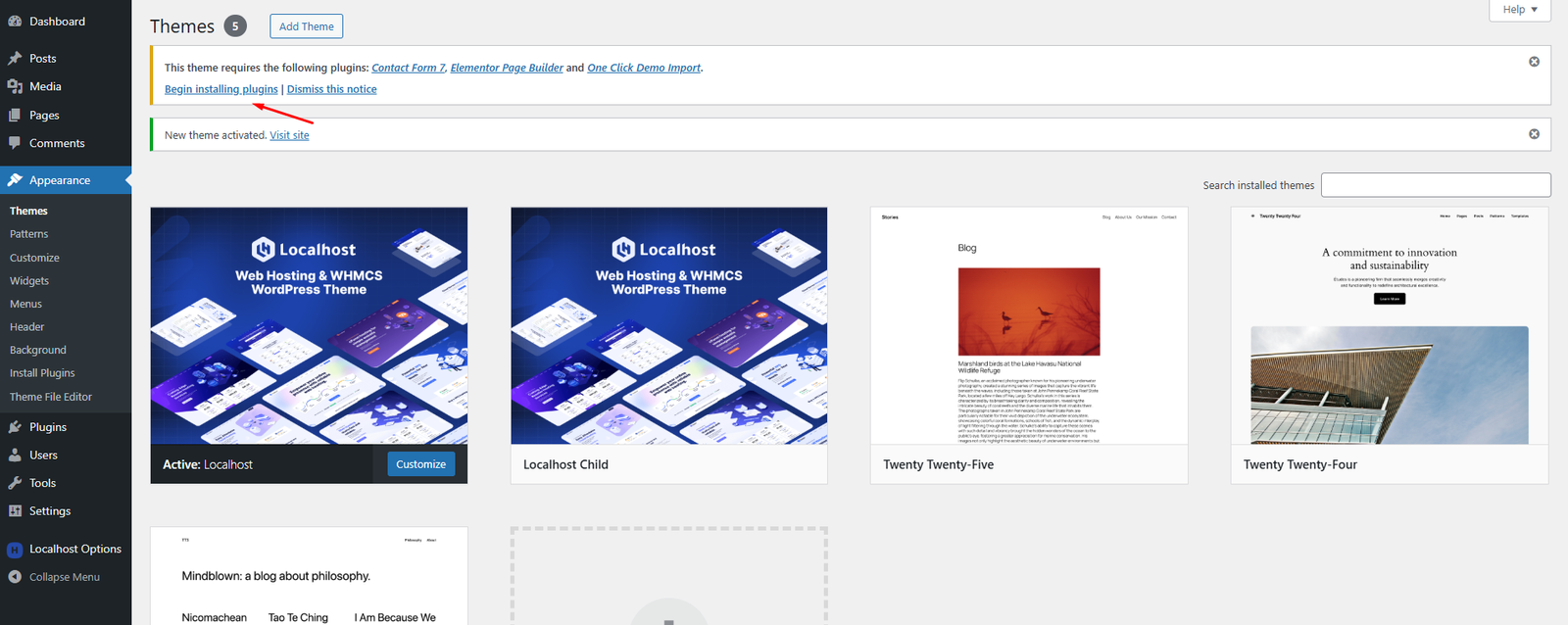Close the 'New theme activated' notice
Viewport: 1568px width, 625px height.
coord(1534,134)
